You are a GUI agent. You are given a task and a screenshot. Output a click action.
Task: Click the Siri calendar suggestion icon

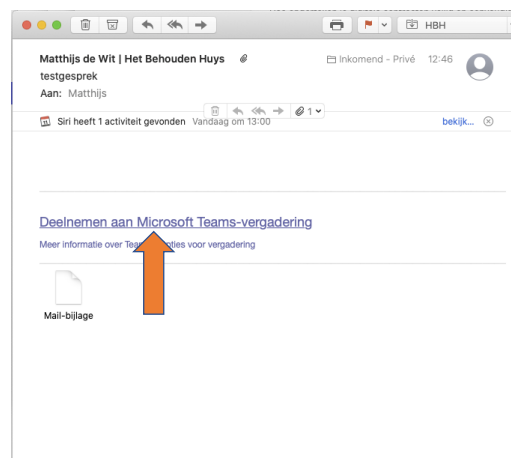click(45, 121)
